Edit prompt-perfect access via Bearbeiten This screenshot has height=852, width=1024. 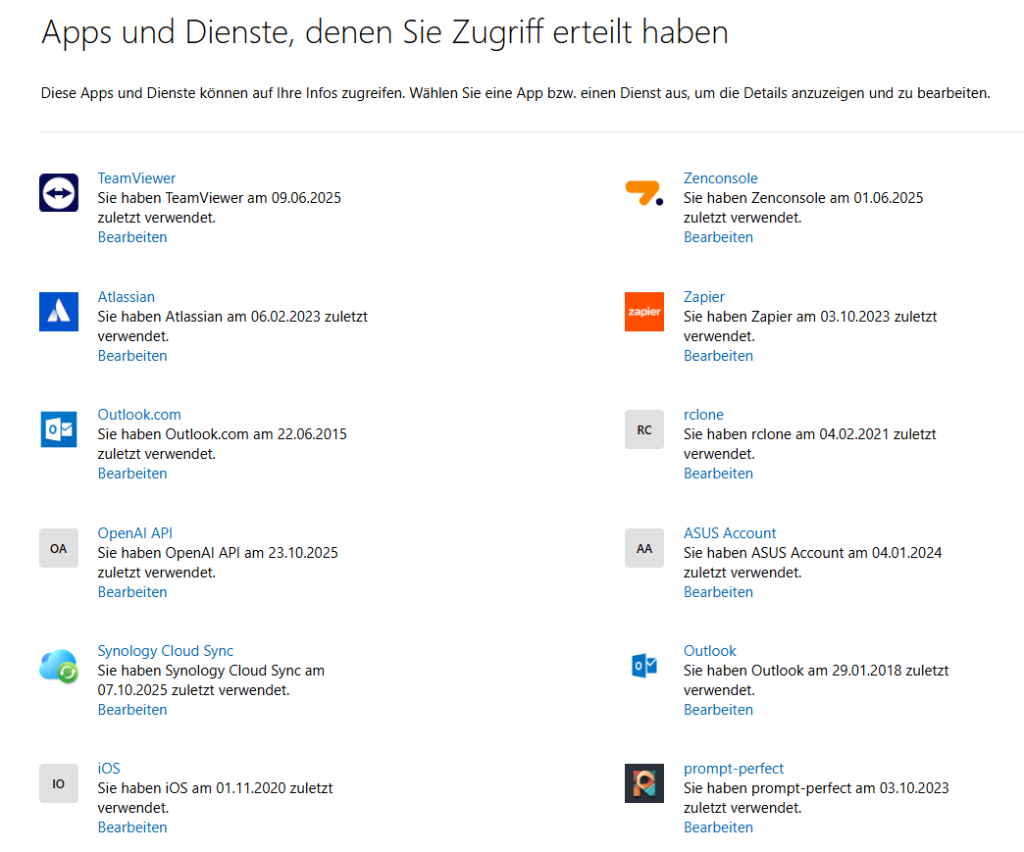[x=718, y=828]
